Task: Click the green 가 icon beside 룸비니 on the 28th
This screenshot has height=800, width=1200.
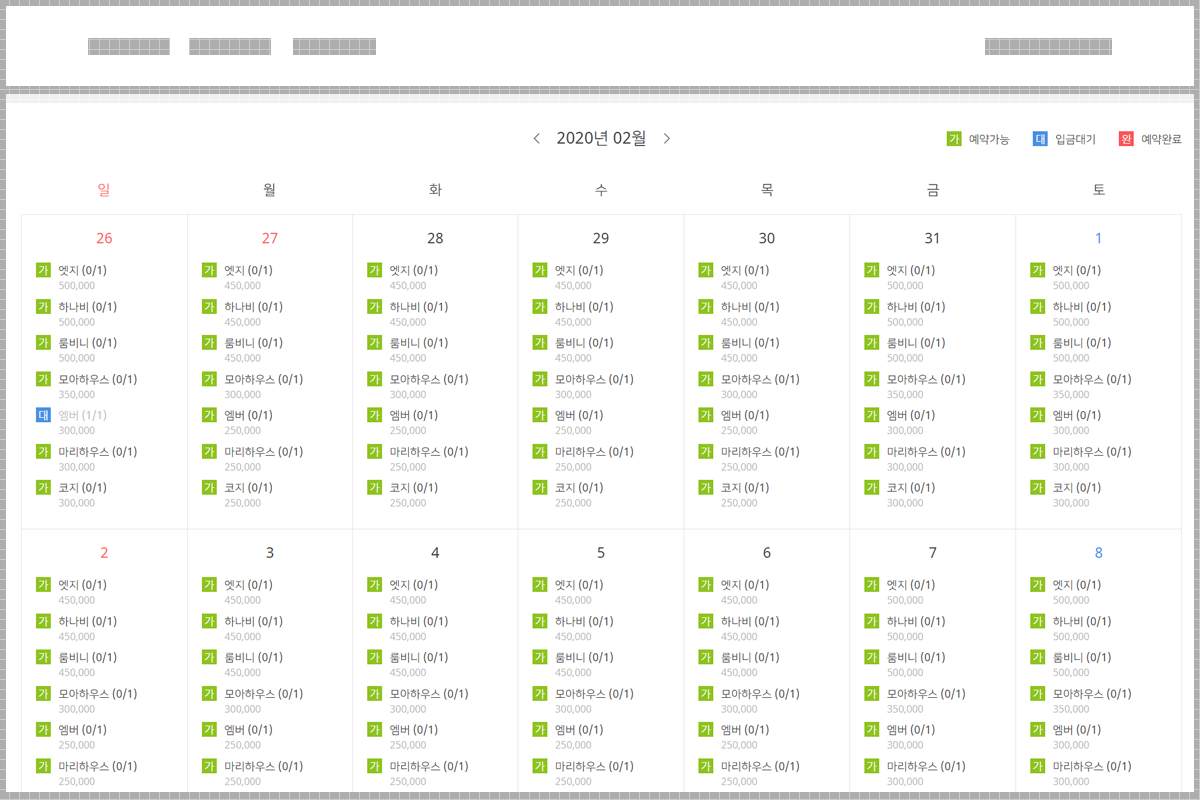Action: (374, 343)
